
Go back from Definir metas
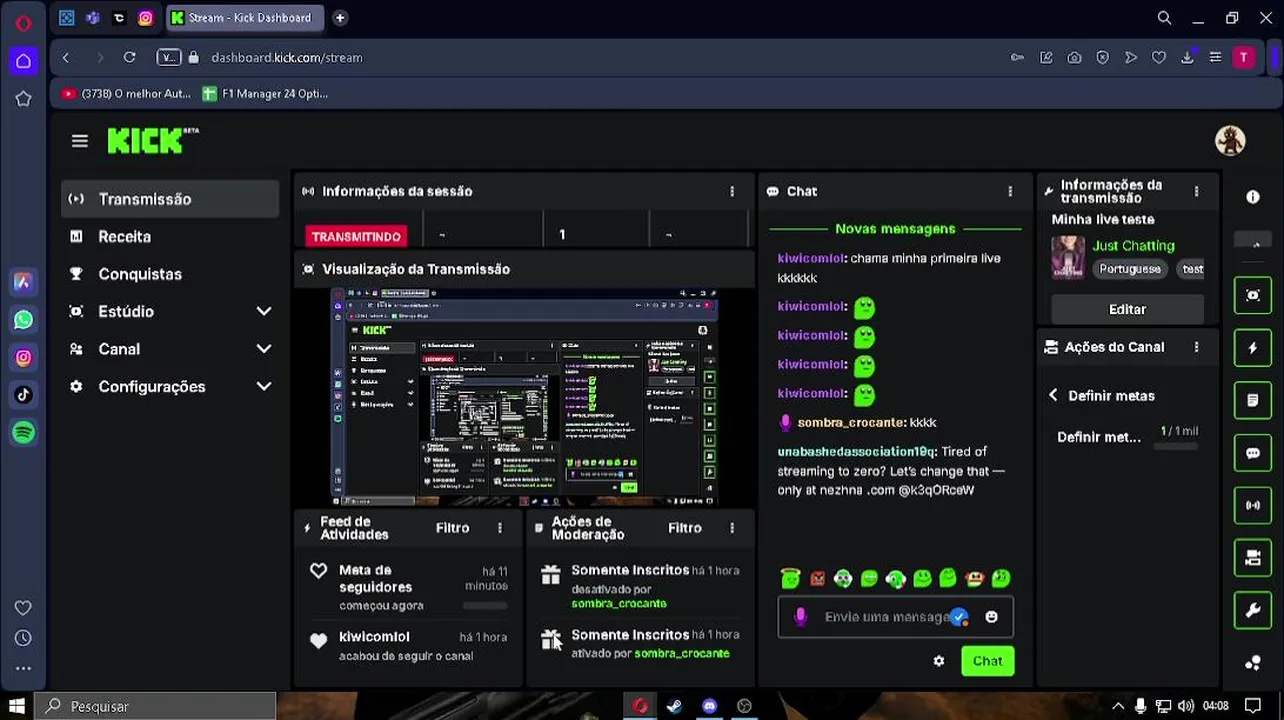click(x=1053, y=396)
